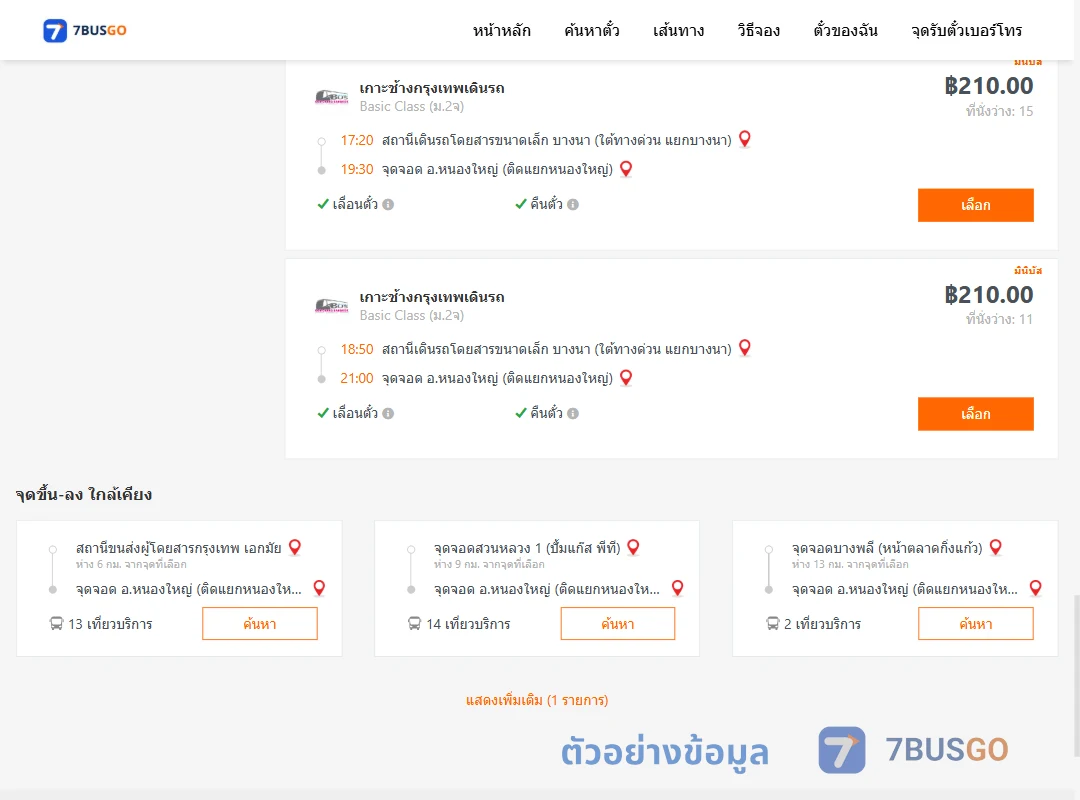This screenshot has width=1080, height=800.
Task: Open จุดรับตั๋วเบอร์โทร menu item
Action: (x=966, y=30)
